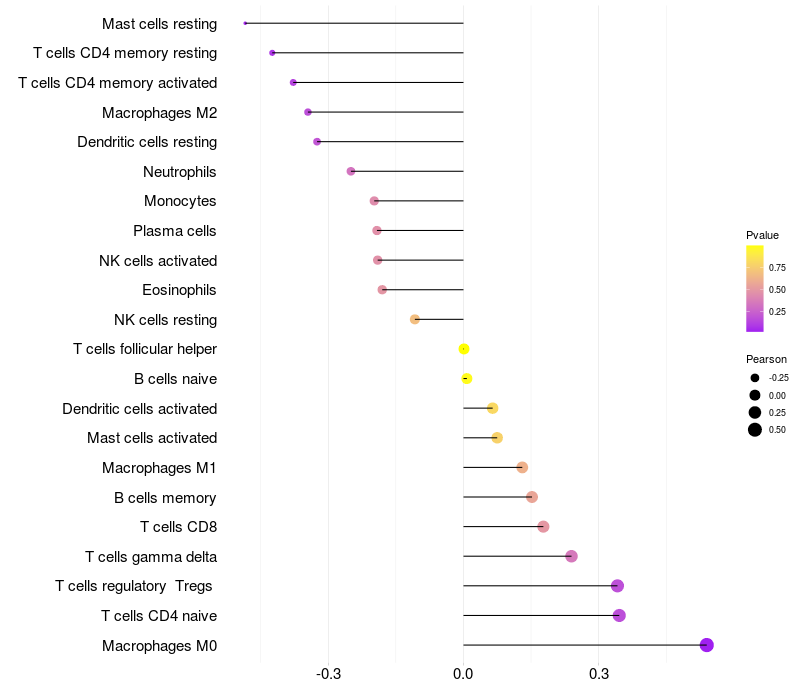Select the T cells CD4 naive point
800x700 pixels.
click(619, 615)
